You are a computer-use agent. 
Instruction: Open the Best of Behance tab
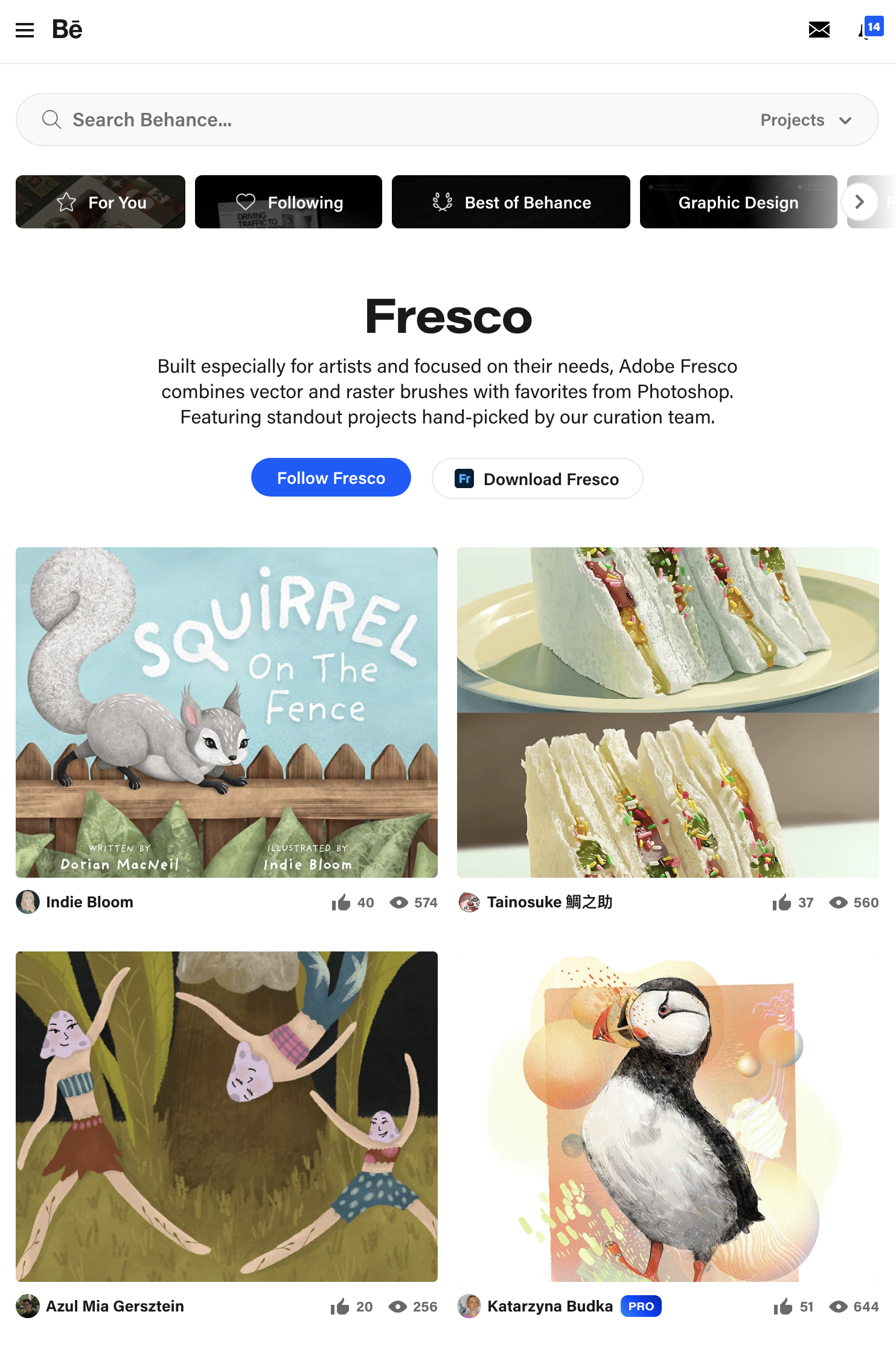pyautogui.click(x=511, y=202)
